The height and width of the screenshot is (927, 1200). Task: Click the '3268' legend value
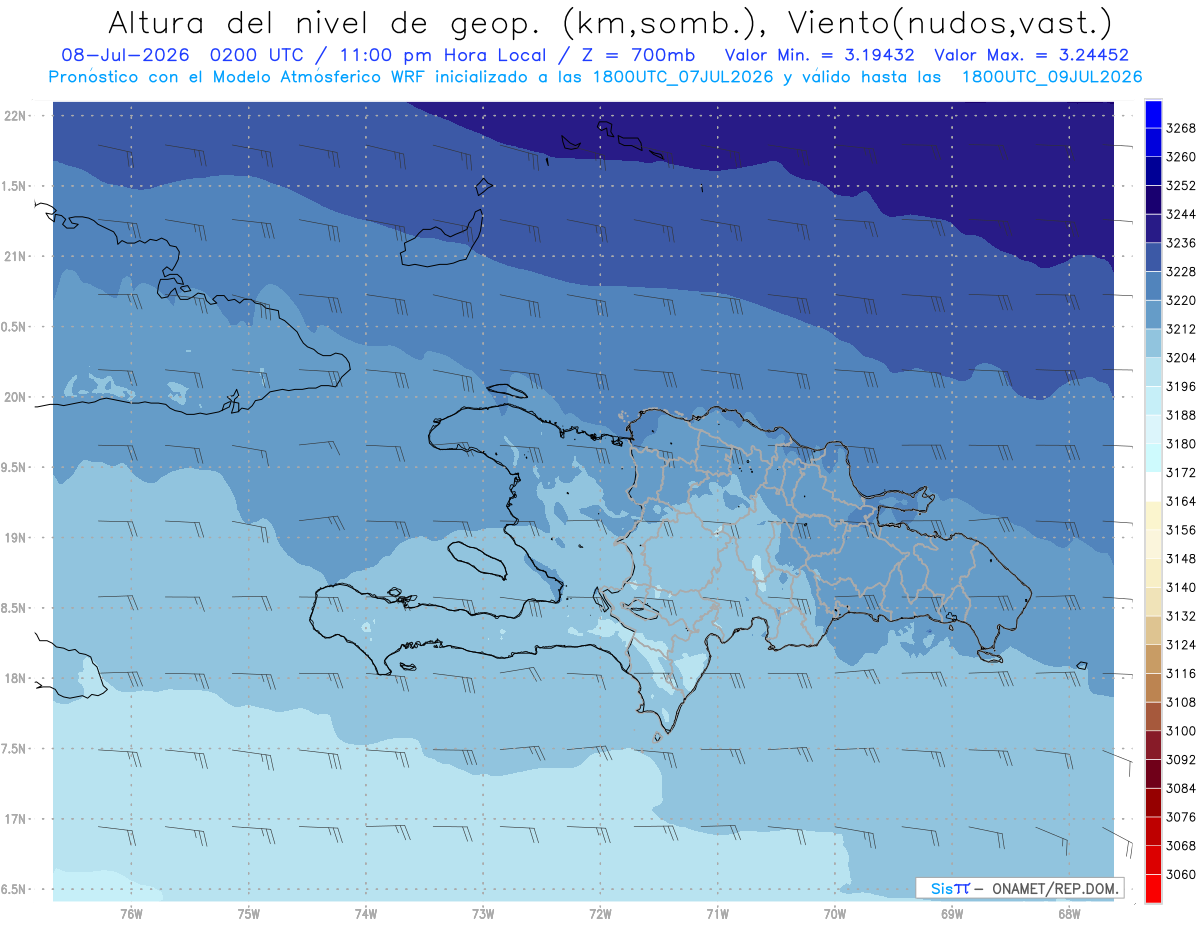point(1181,128)
